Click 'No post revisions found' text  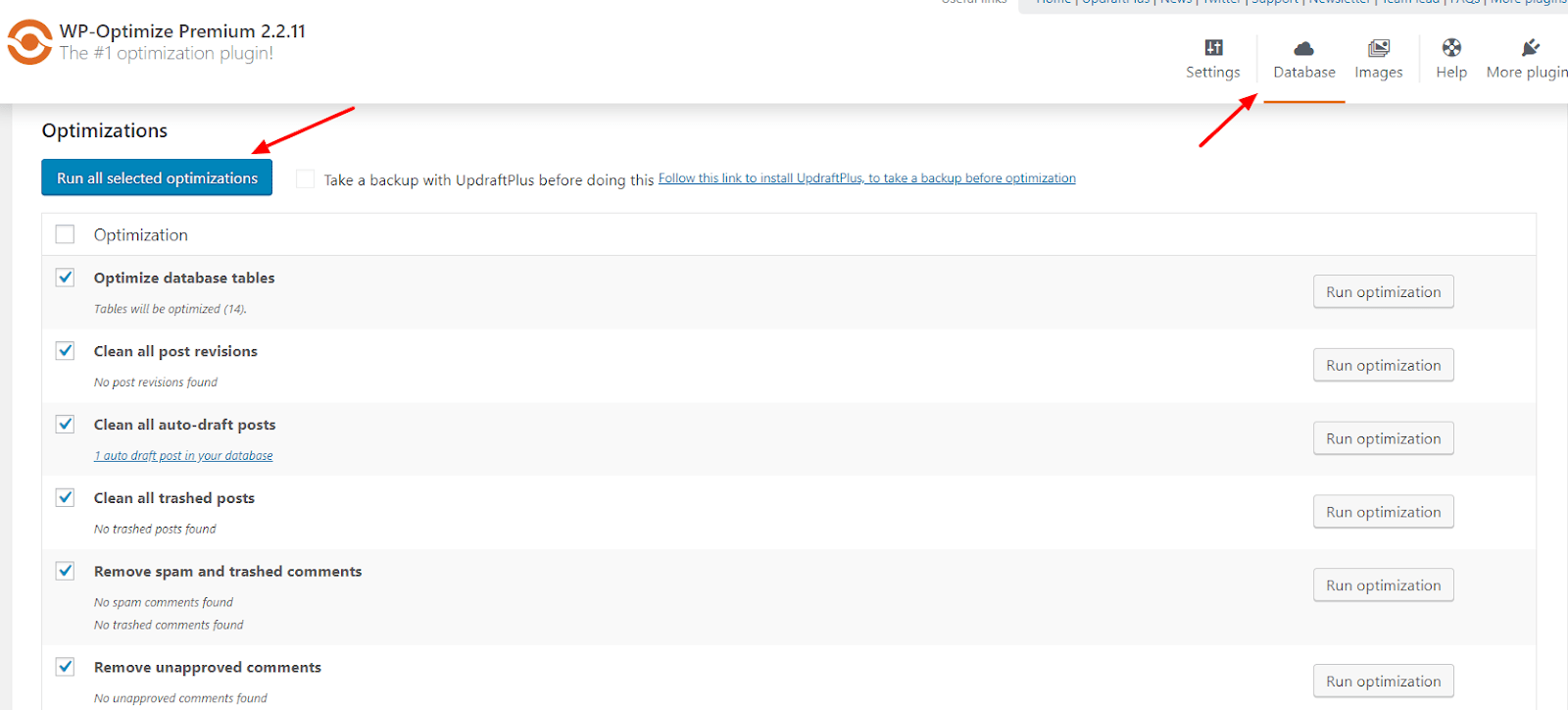click(156, 382)
